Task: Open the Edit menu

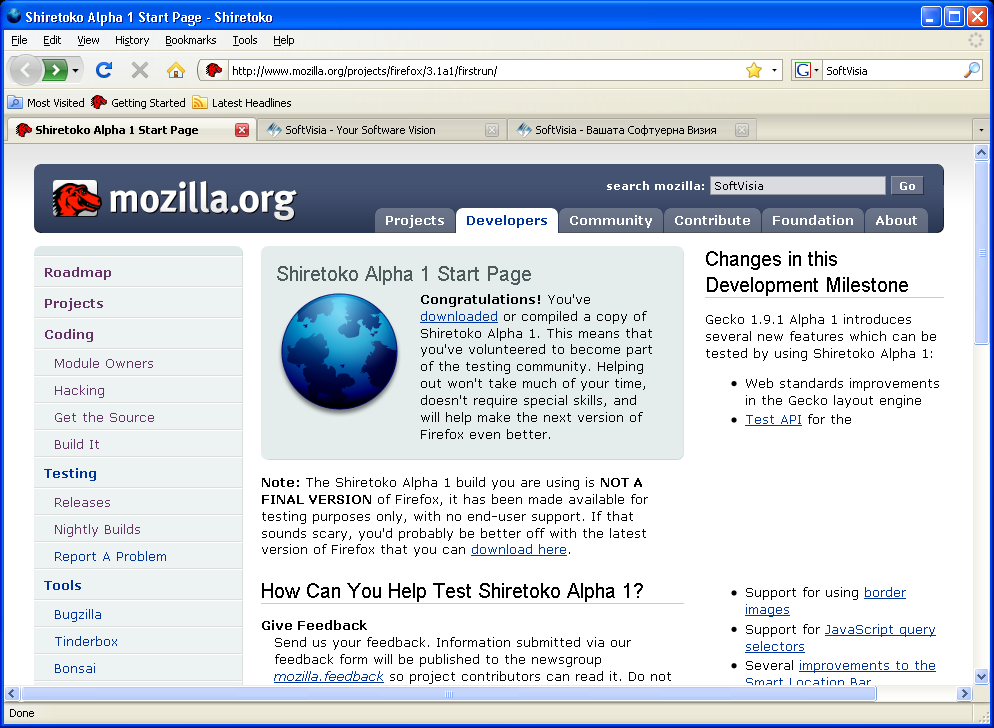Action: tap(52, 40)
